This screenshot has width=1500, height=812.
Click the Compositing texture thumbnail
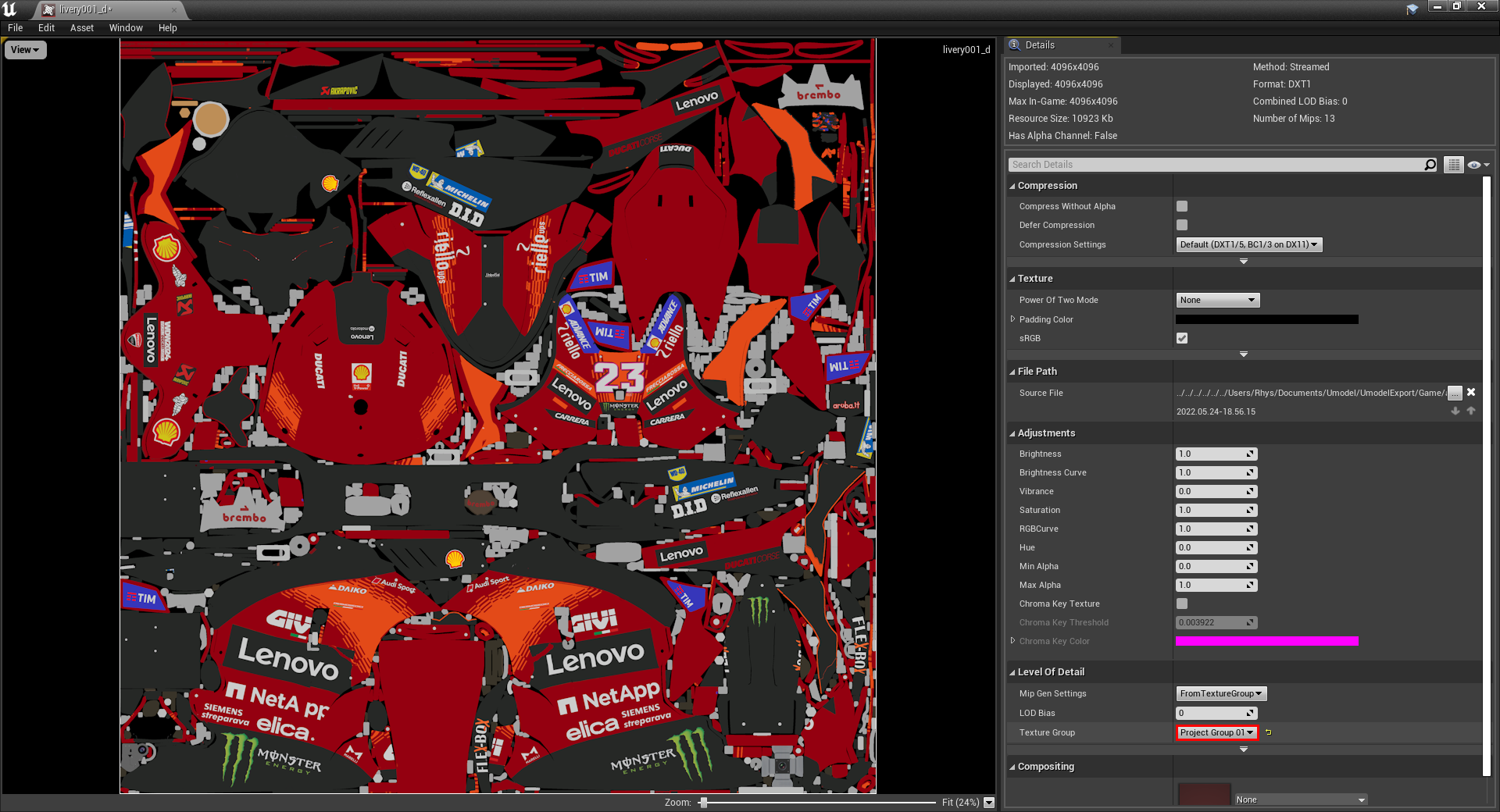tap(1204, 794)
